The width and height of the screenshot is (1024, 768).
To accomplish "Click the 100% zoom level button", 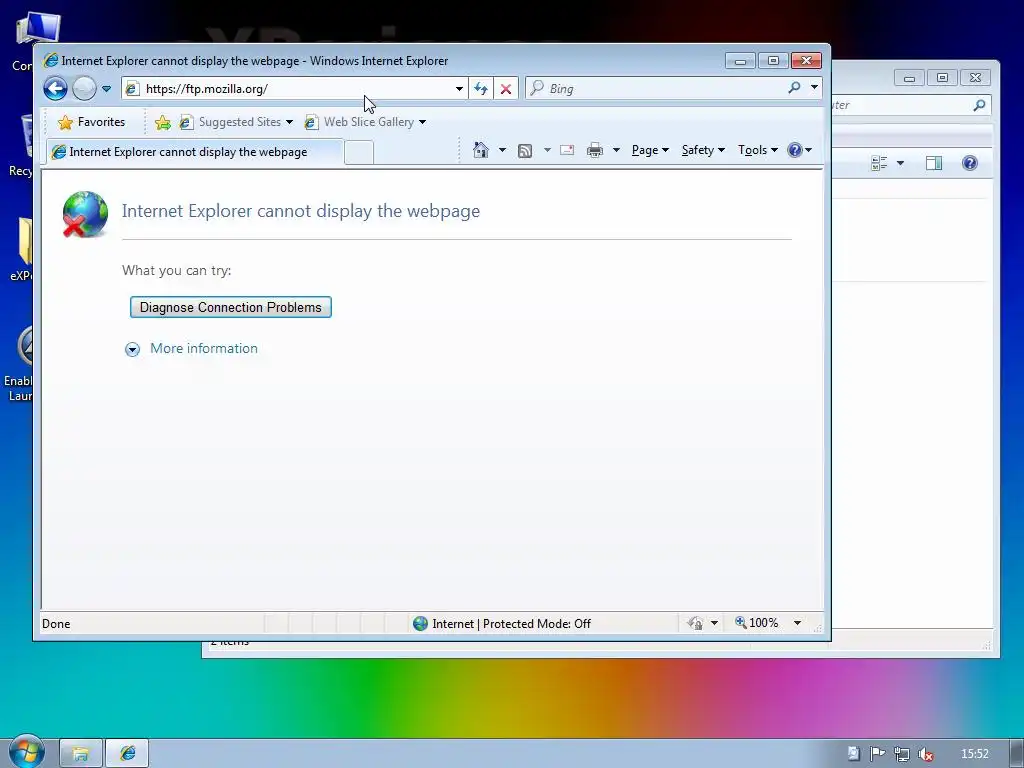I will point(757,623).
